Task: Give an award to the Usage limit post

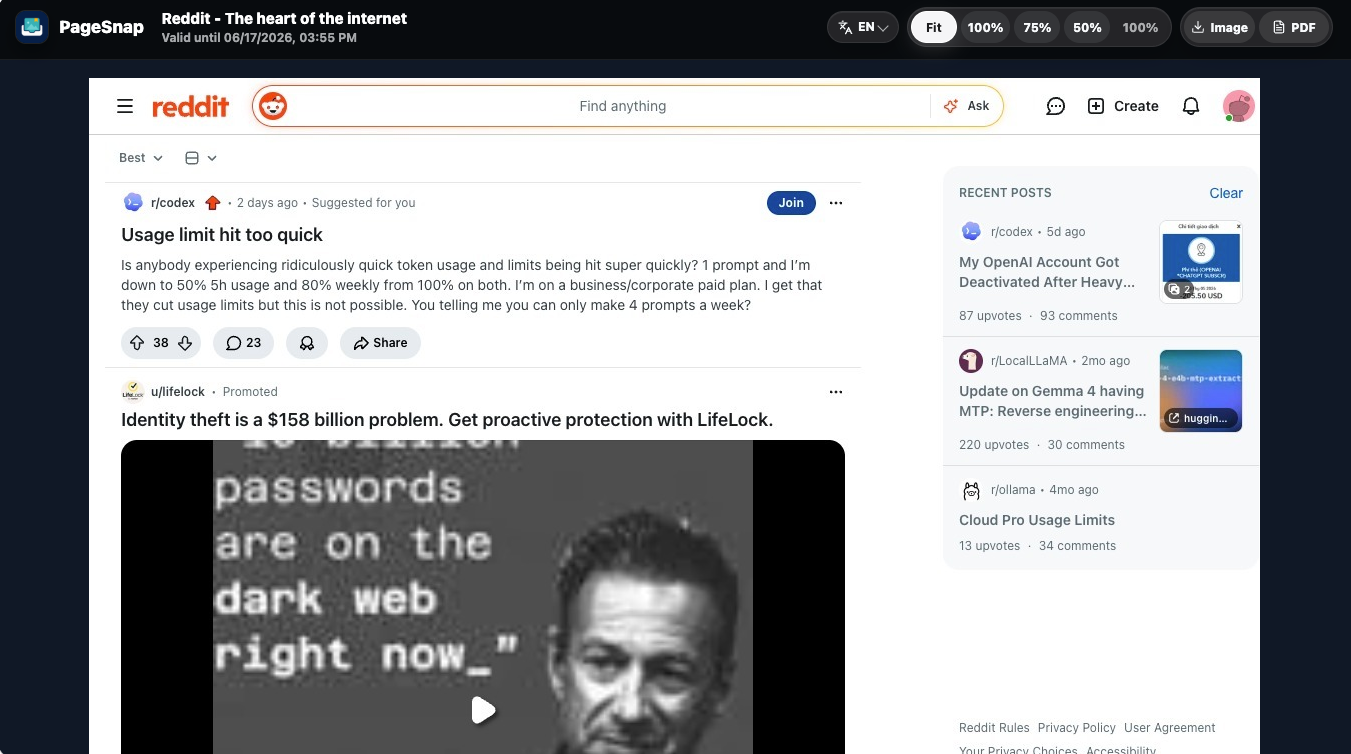Action: coord(307,343)
